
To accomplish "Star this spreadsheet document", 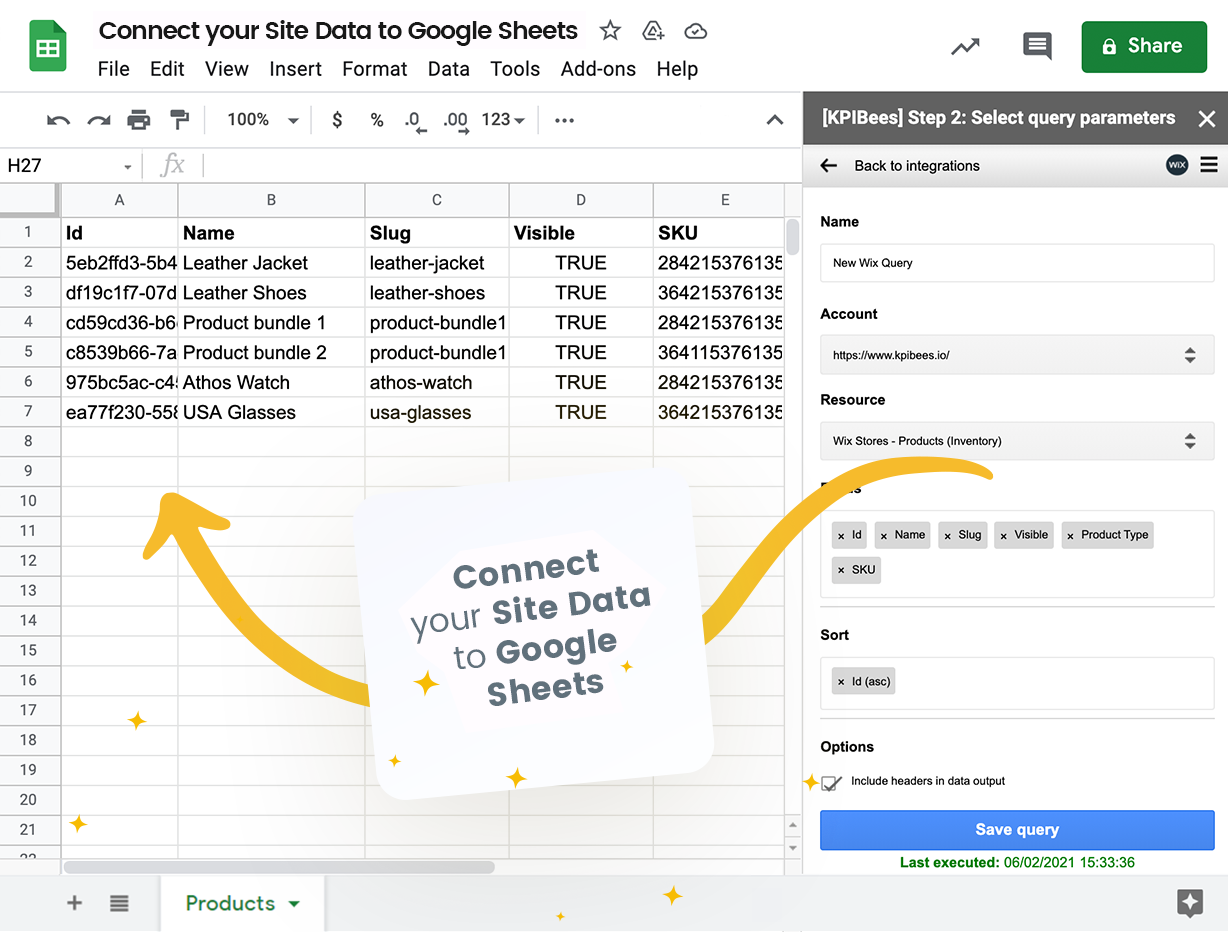I will coord(610,31).
